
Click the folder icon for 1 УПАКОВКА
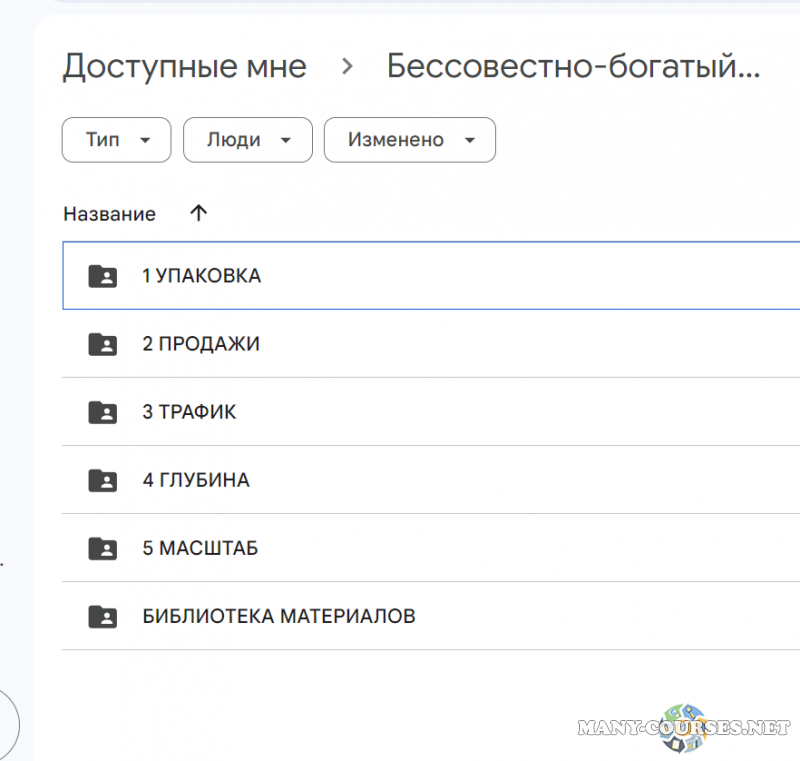point(102,276)
